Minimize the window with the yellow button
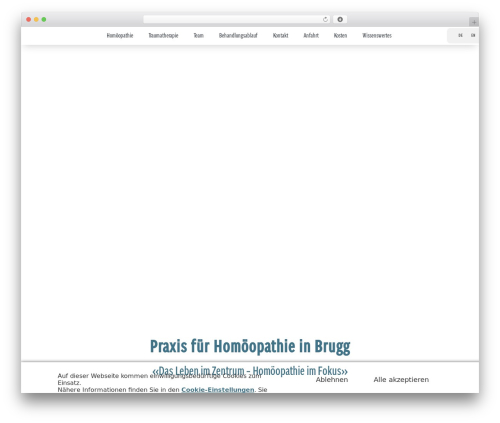Screen dimensions: 500x423 point(36,20)
